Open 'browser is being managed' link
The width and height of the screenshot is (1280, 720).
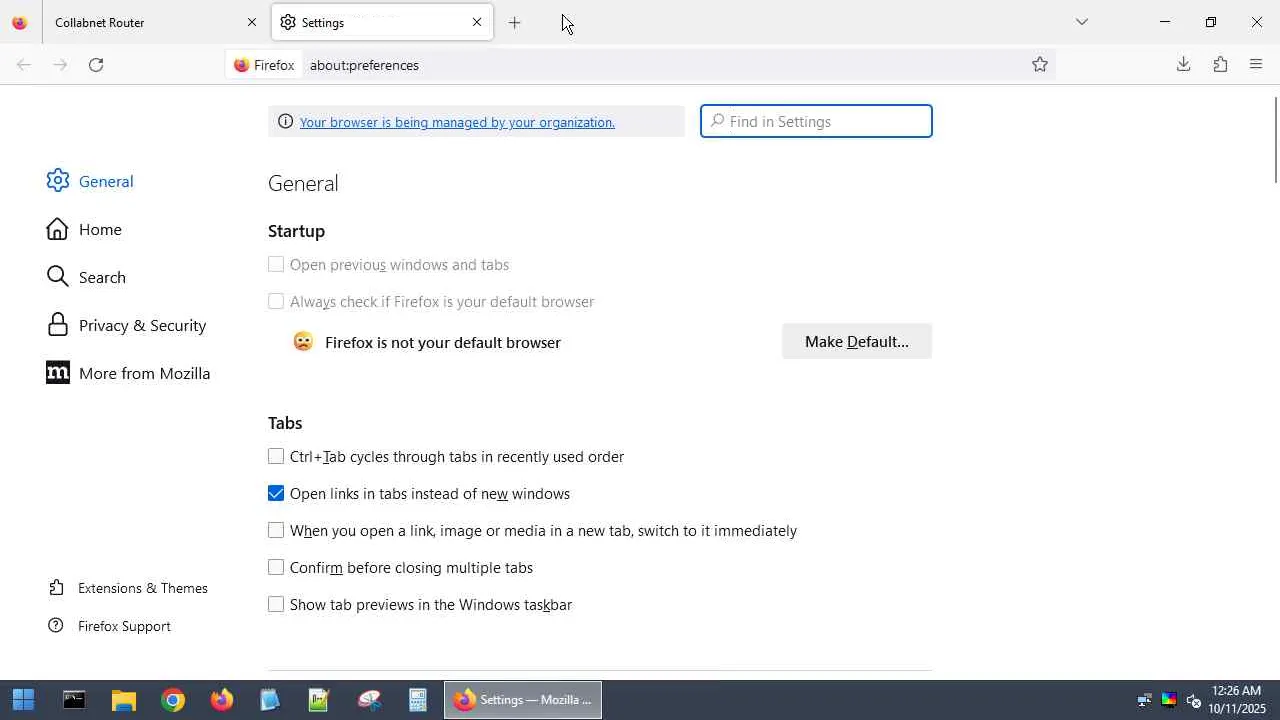[457, 122]
